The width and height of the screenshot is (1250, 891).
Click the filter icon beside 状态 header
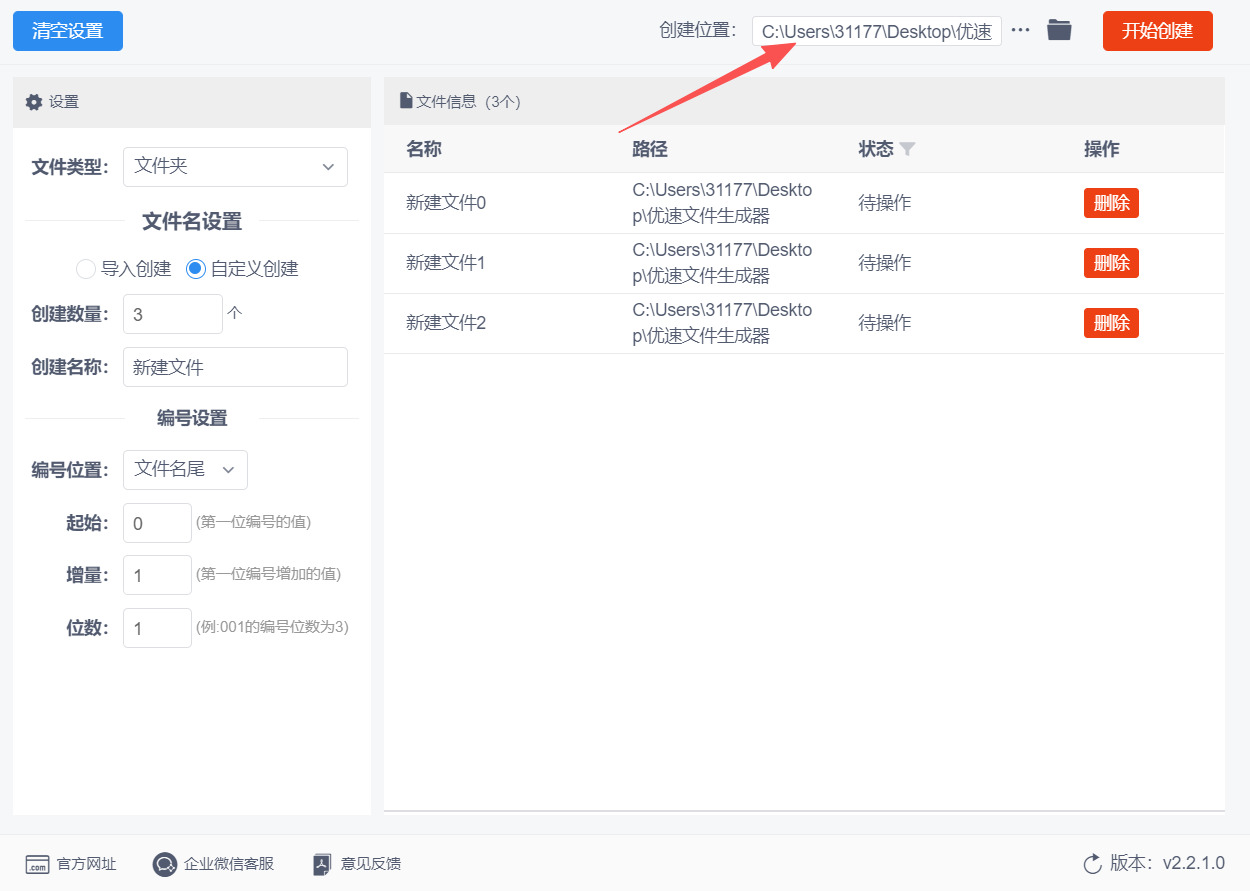907,149
